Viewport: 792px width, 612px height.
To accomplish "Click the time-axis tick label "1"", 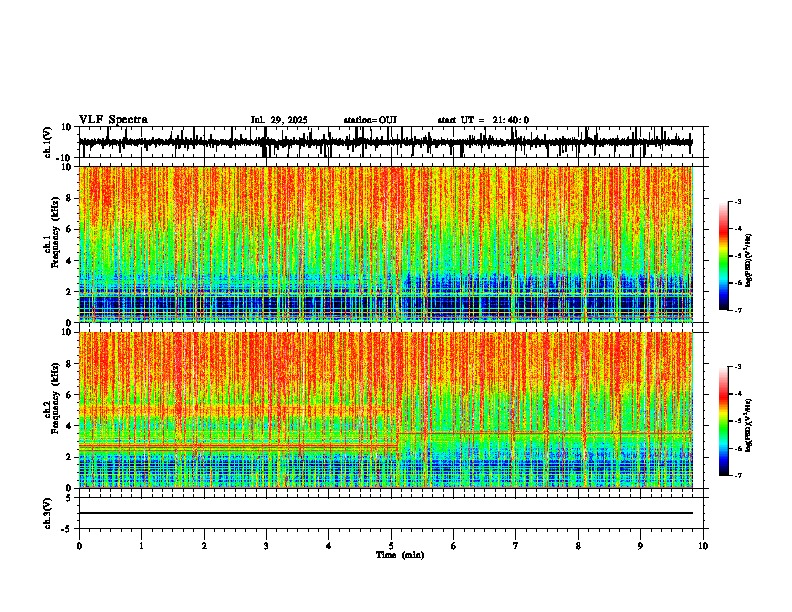I will pos(141,546).
